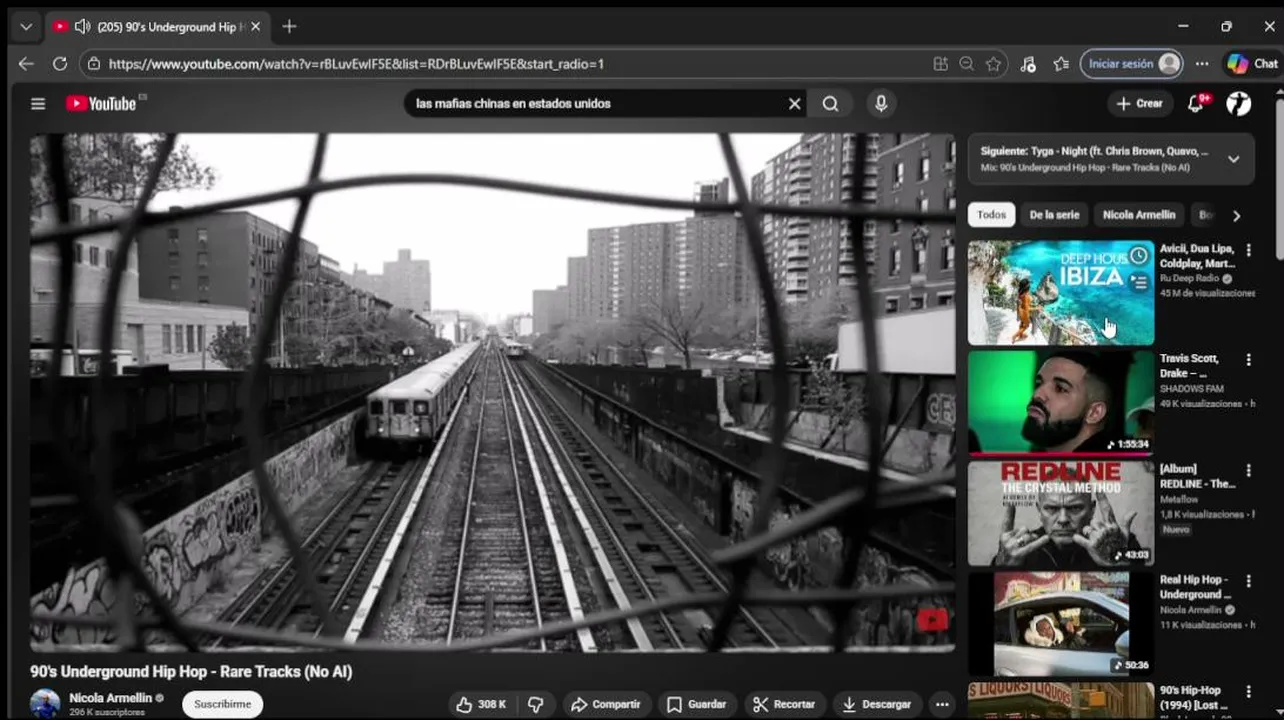Bookmark this page with the star icon
Screen dimensions: 1284x720
[x=993, y=63]
